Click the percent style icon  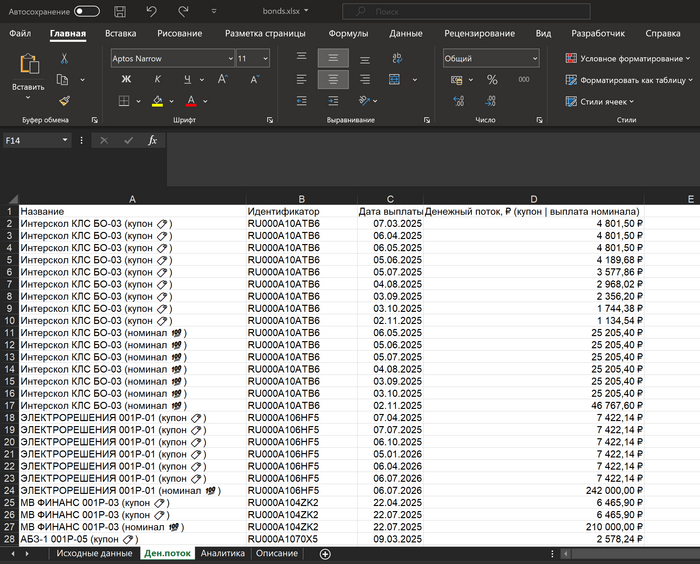[x=492, y=80]
